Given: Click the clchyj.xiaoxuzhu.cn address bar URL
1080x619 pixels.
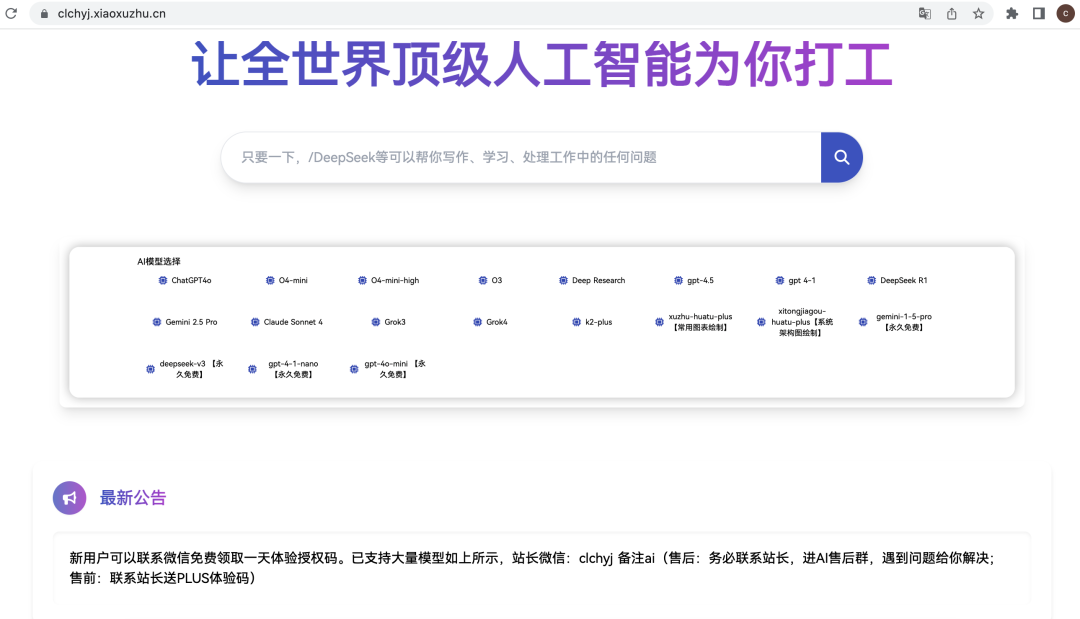Looking at the screenshot, I should [x=112, y=13].
